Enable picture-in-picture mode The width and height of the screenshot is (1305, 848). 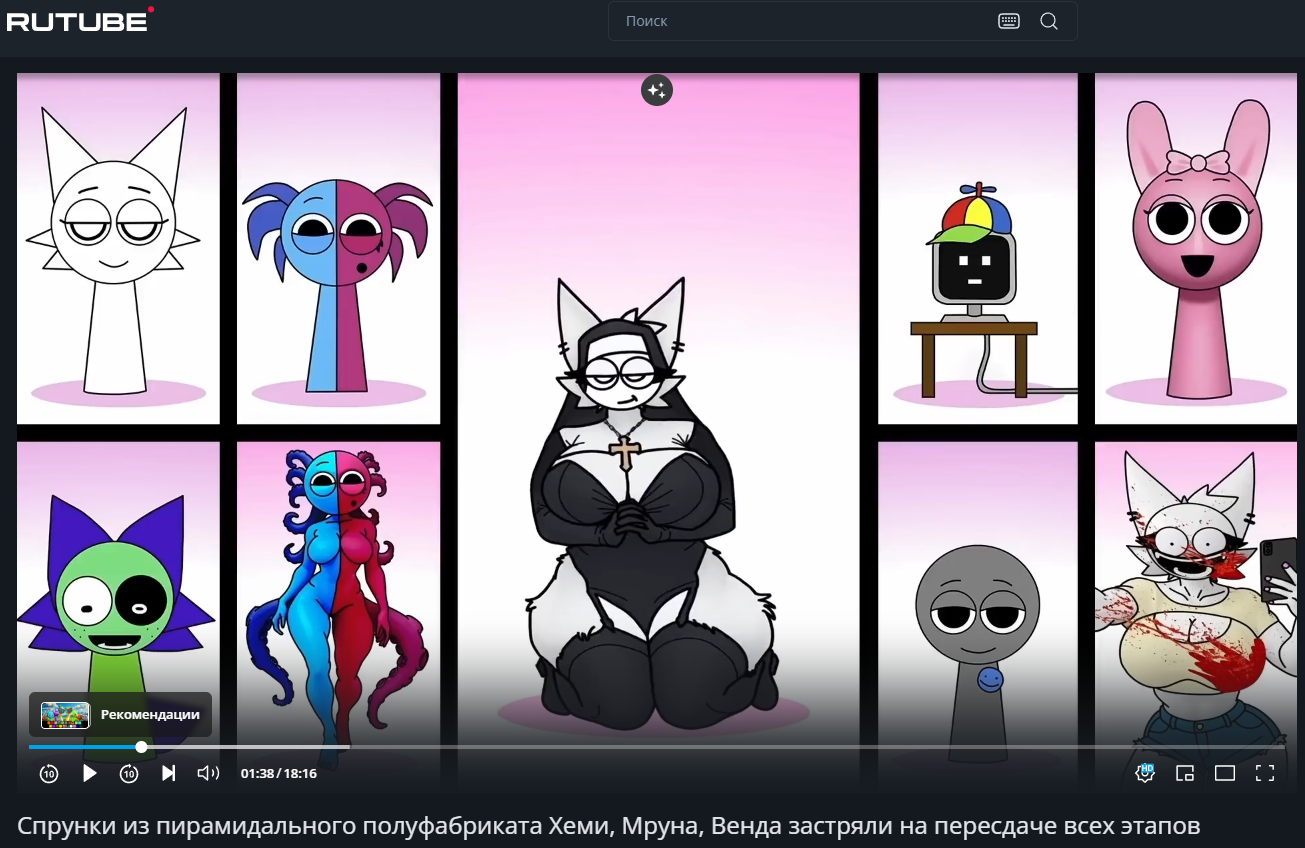[1185, 773]
